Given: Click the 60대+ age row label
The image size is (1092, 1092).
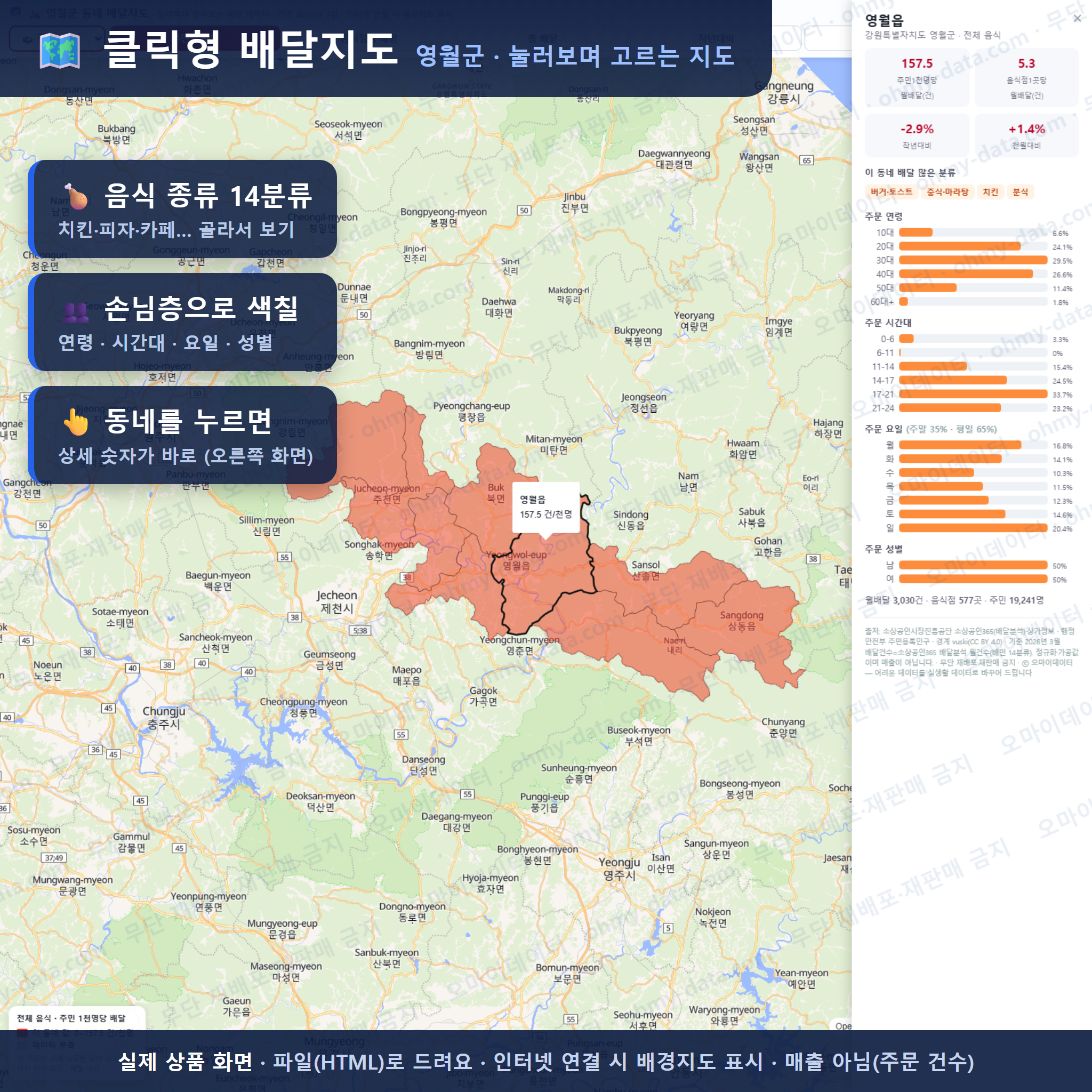Looking at the screenshot, I should 882,302.
